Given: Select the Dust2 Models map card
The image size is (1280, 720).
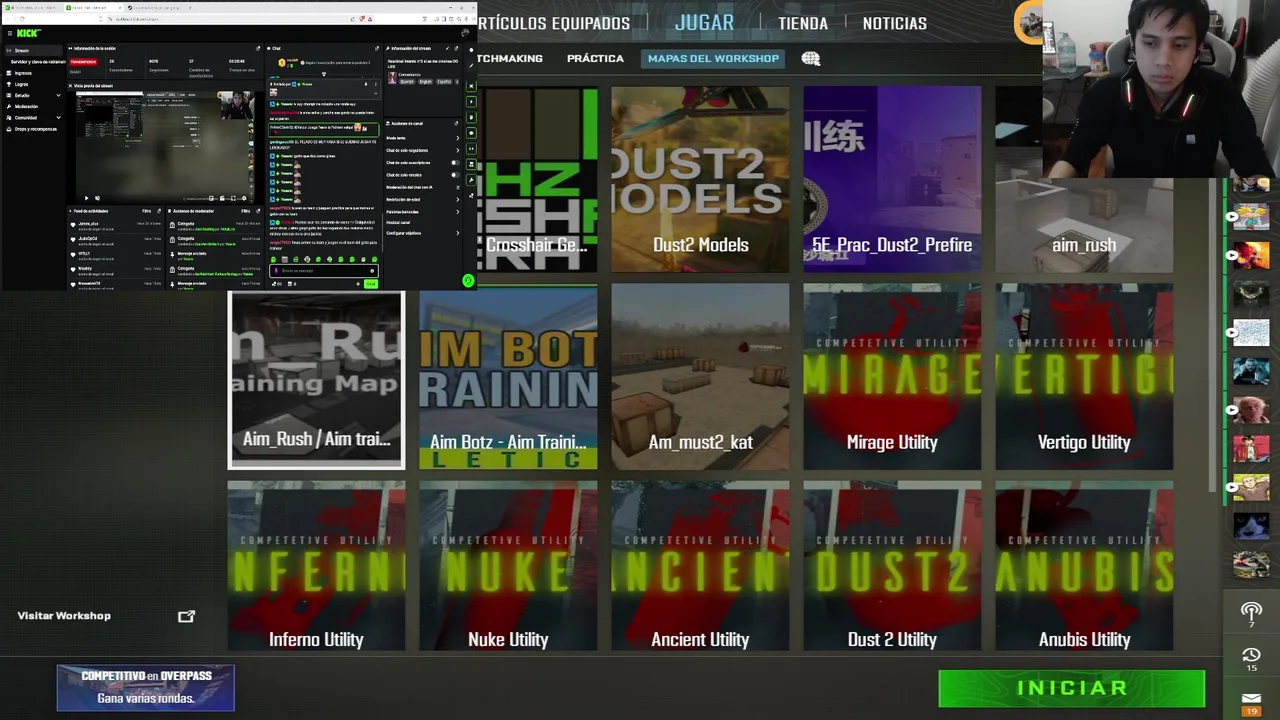Looking at the screenshot, I should (x=700, y=179).
